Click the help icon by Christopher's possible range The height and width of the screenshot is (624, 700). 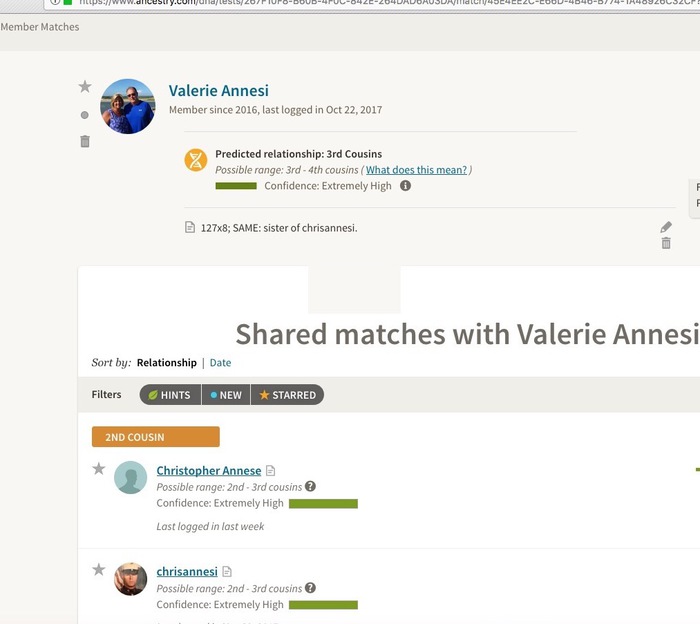coord(310,487)
